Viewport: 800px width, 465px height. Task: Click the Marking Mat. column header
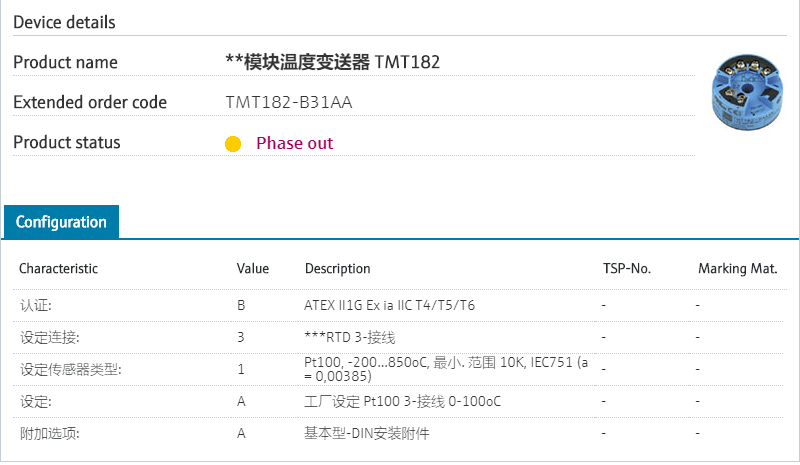[x=737, y=269]
